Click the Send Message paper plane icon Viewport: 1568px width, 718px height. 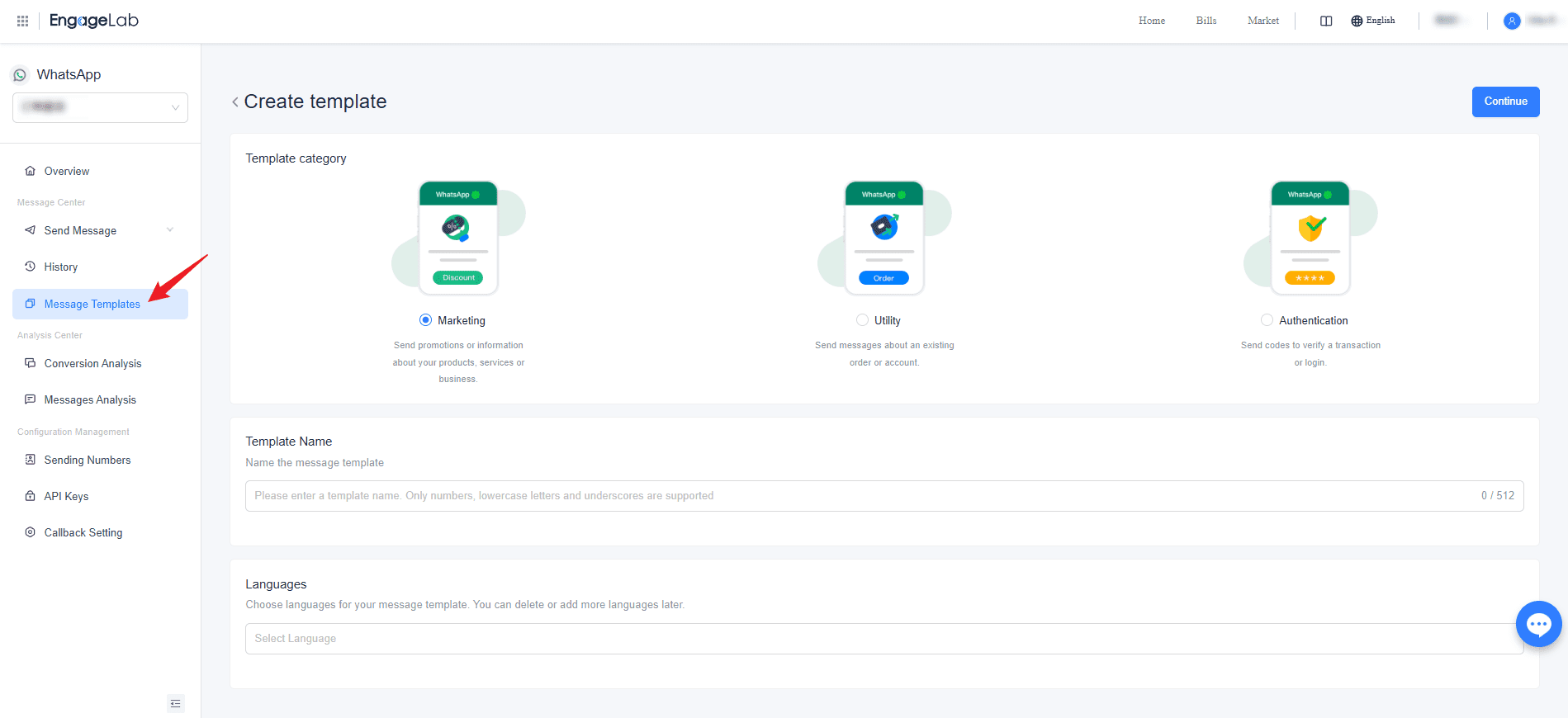[x=31, y=230]
